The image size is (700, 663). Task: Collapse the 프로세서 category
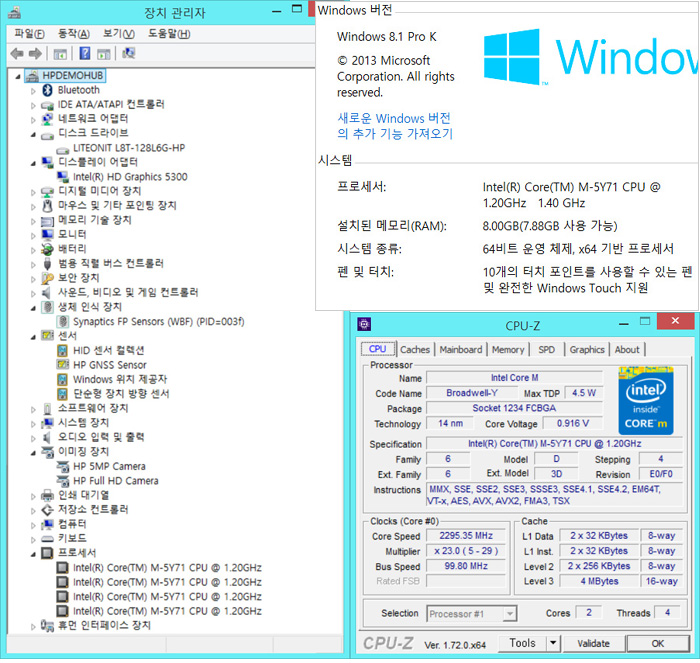point(33,555)
